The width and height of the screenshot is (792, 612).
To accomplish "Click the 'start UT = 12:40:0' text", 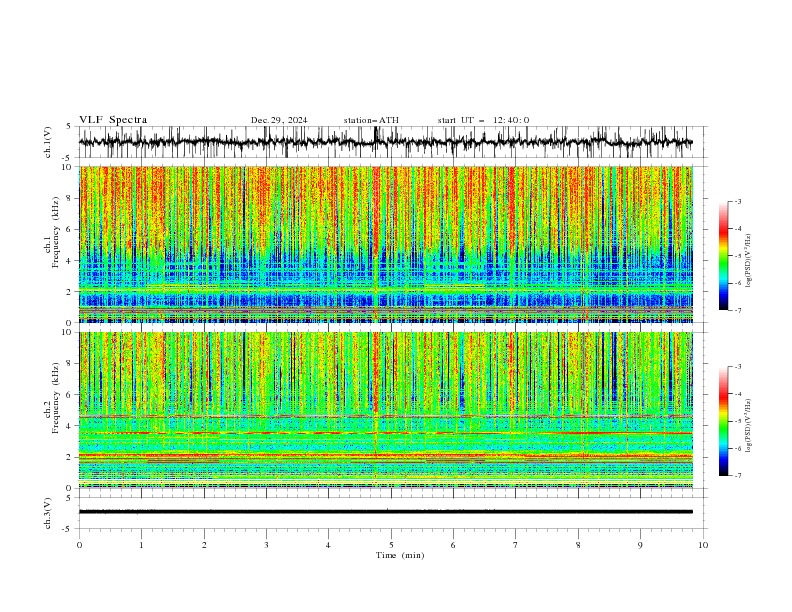I will coord(483,120).
